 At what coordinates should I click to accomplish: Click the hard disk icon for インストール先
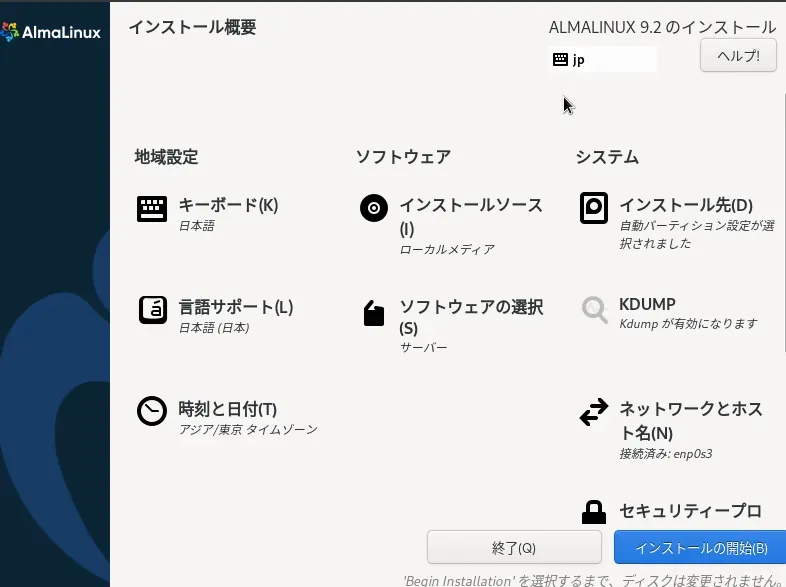click(594, 208)
